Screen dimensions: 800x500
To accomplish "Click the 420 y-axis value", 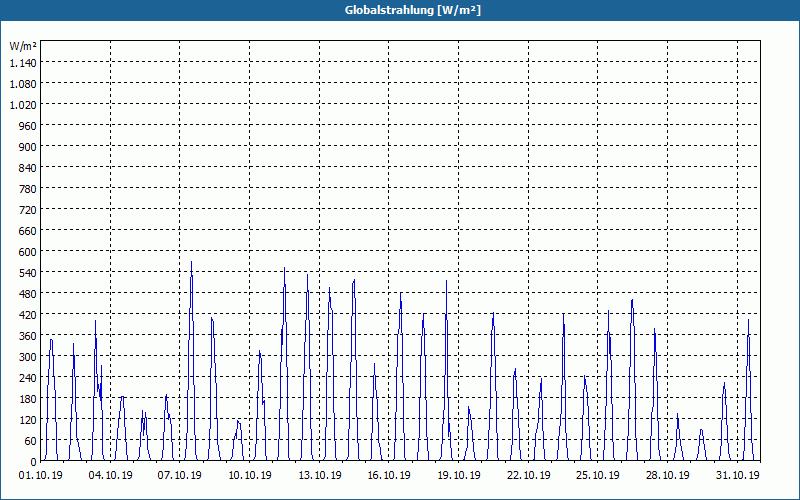I will [x=28, y=314].
